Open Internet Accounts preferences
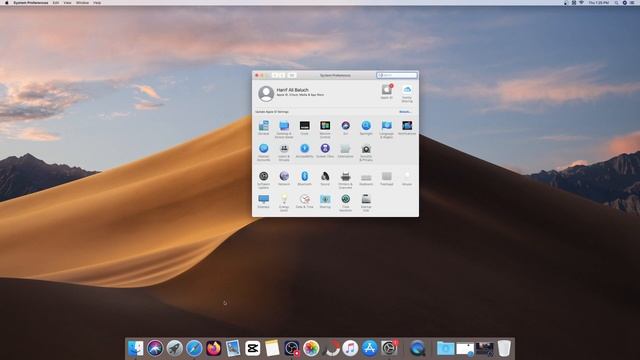 pos(264,152)
